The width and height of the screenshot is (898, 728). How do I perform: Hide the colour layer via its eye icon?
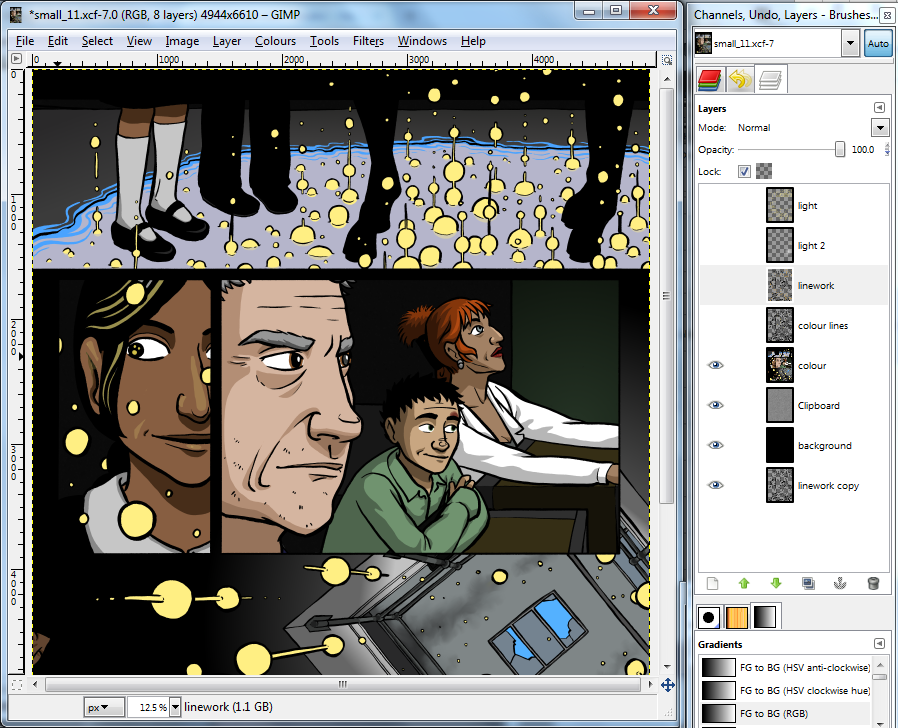(x=715, y=365)
